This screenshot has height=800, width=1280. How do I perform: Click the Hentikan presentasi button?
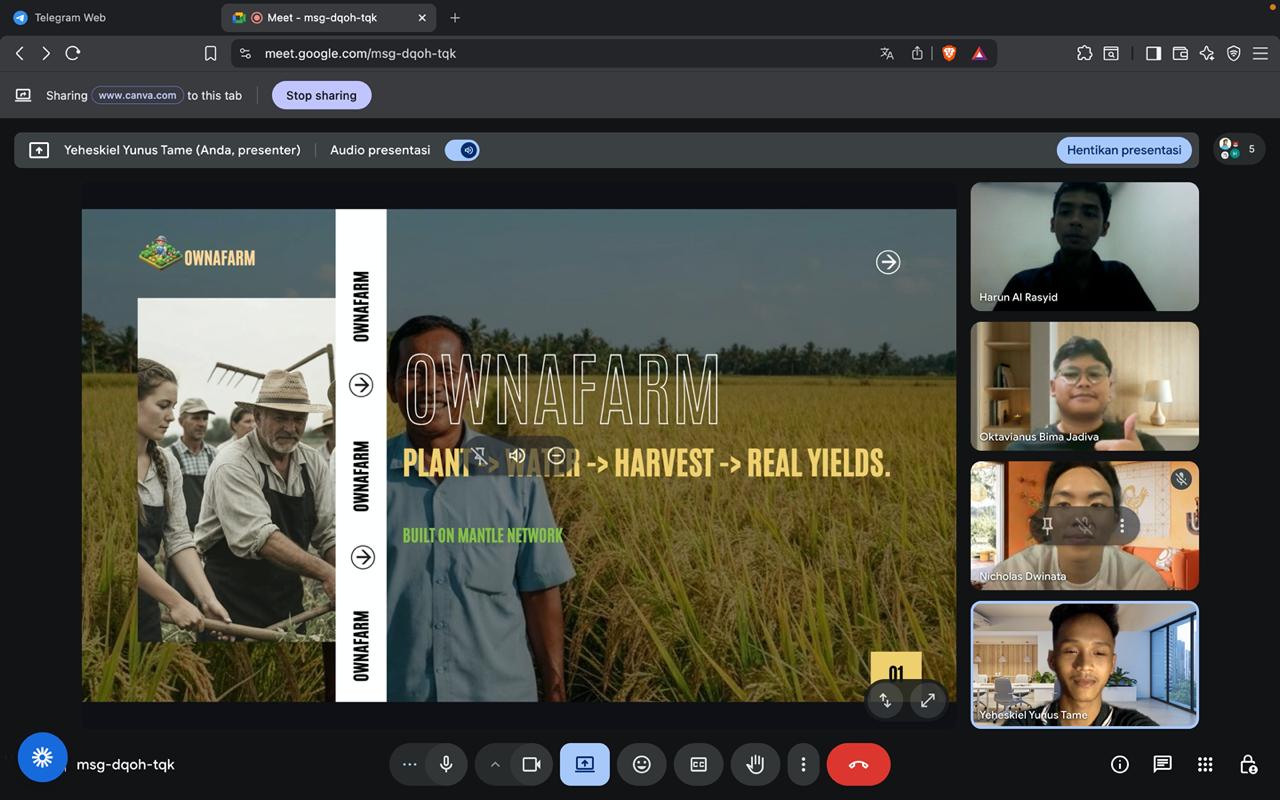[1123, 150]
